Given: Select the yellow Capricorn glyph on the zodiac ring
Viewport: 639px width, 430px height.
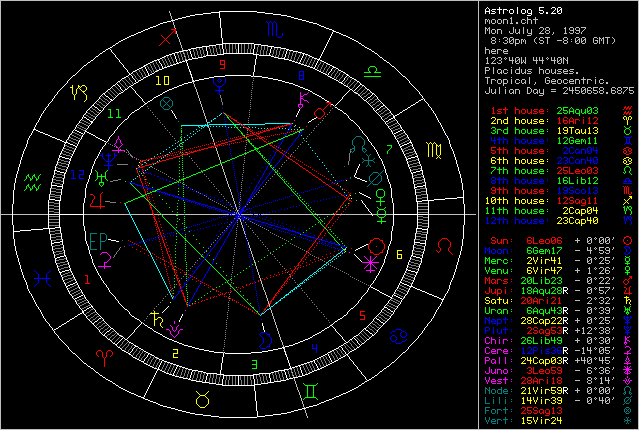Looking at the screenshot, I should pos(79,93).
